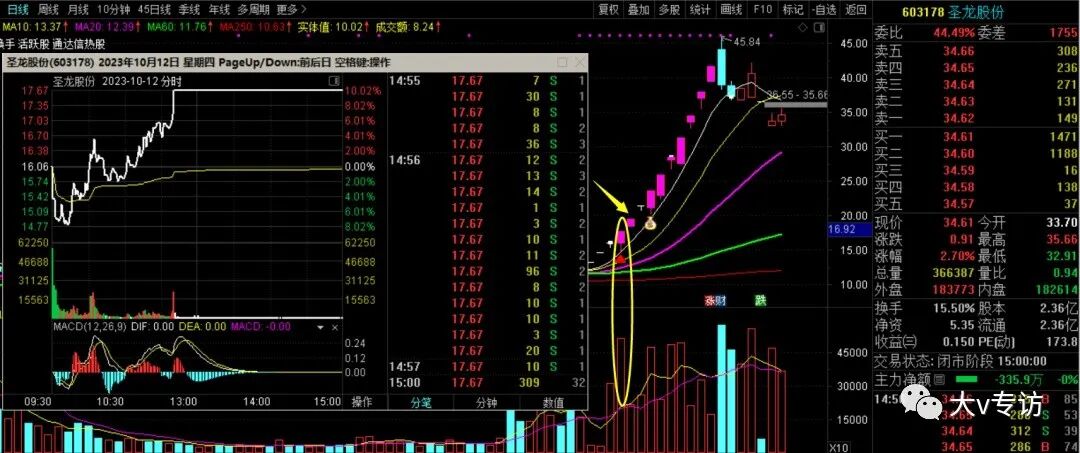This screenshot has height=453, width=1080.
Task: Select the 10分钟 period tab
Action: coord(113,9)
